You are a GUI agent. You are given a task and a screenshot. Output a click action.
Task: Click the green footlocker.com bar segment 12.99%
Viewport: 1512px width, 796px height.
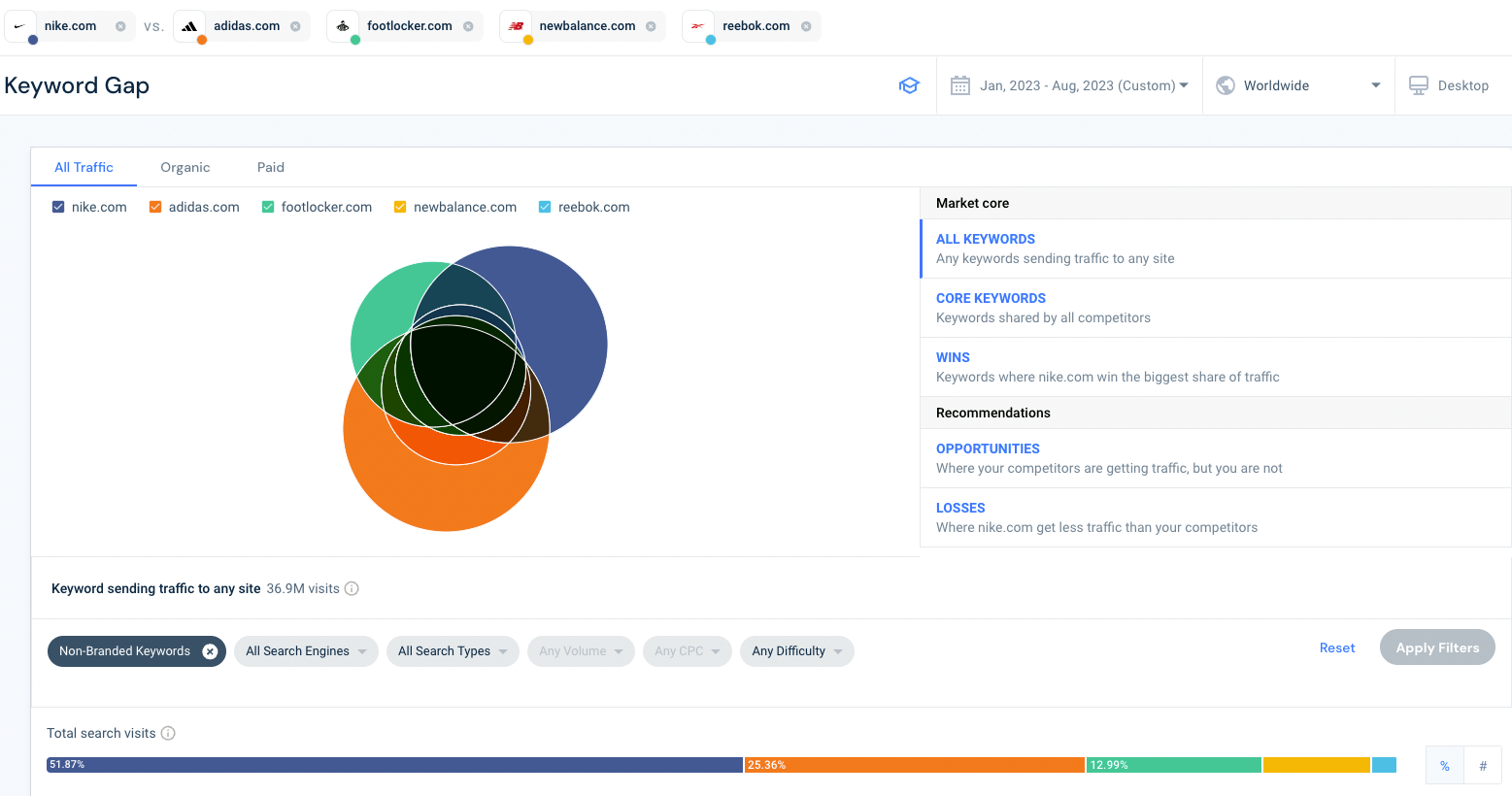pos(1174,765)
